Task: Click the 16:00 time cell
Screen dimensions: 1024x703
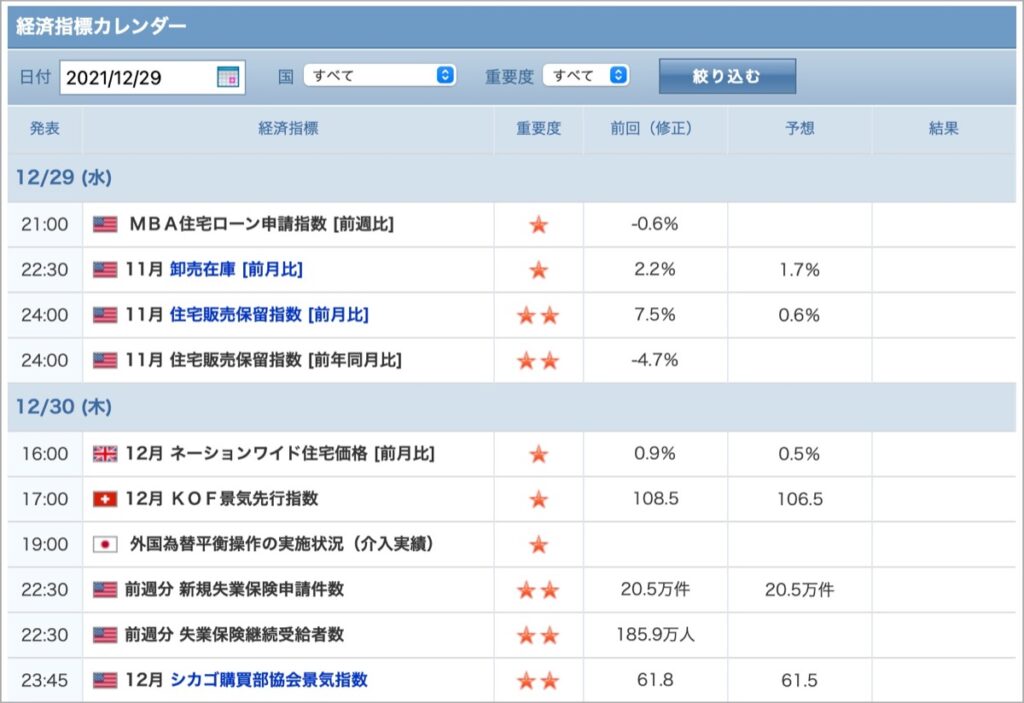Action: coord(44,454)
